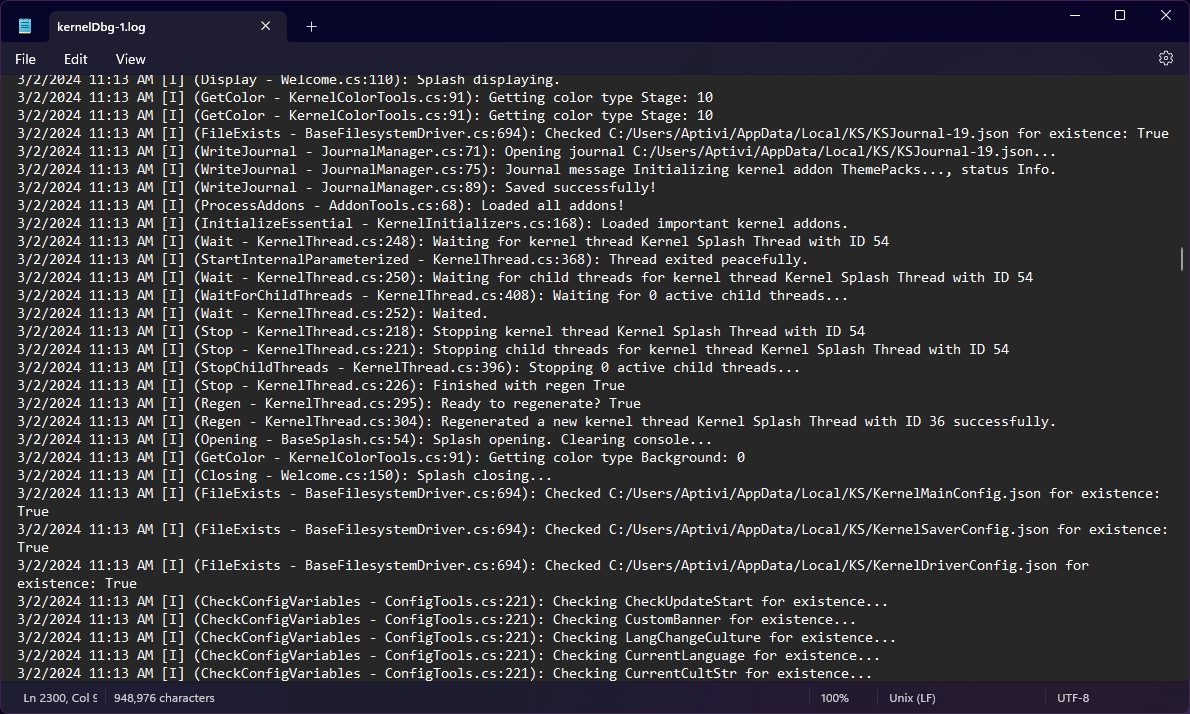Click the Unix (LF) line ending indicator

click(912, 698)
